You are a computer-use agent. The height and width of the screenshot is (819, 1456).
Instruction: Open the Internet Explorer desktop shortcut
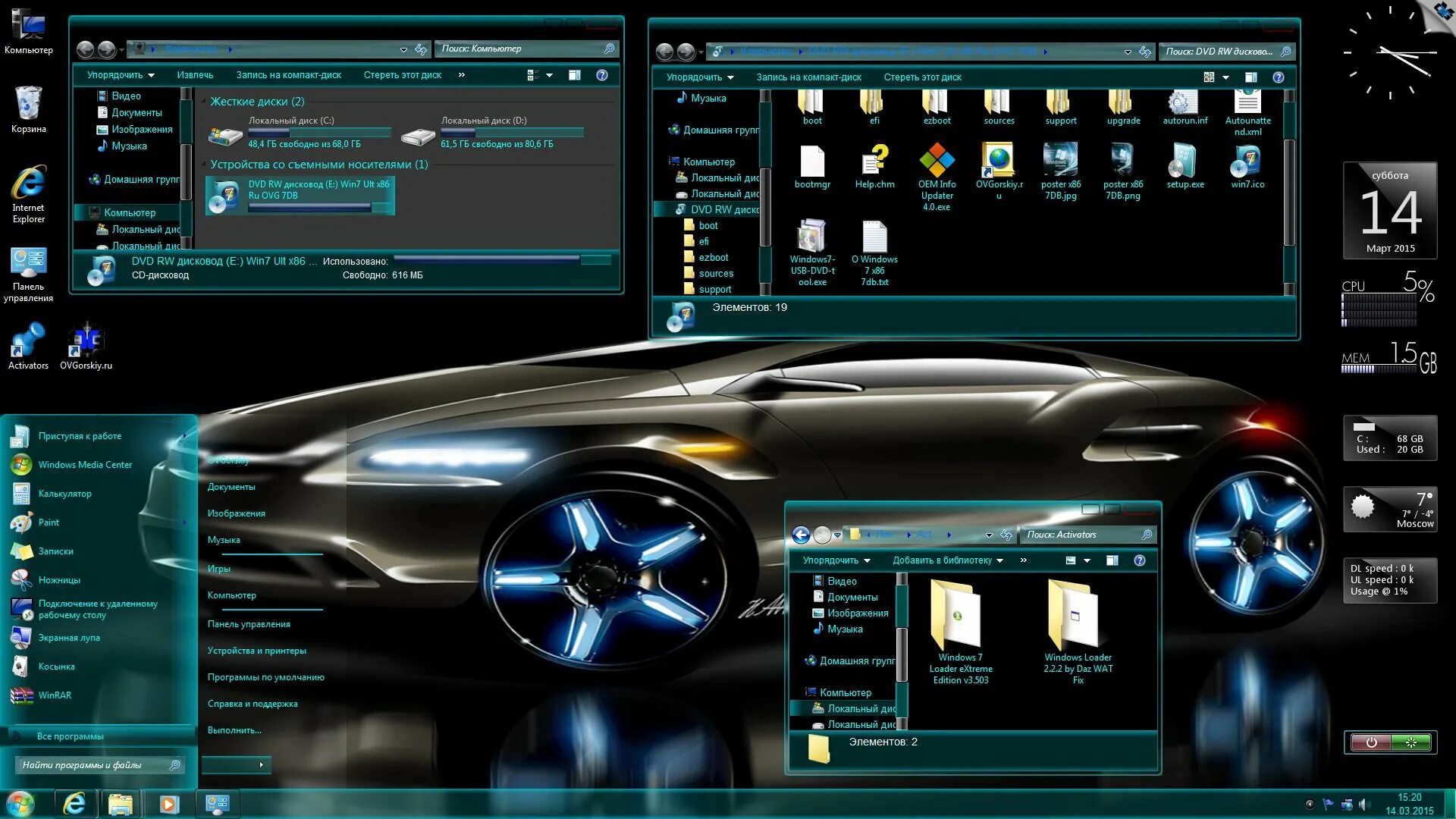coord(28,184)
